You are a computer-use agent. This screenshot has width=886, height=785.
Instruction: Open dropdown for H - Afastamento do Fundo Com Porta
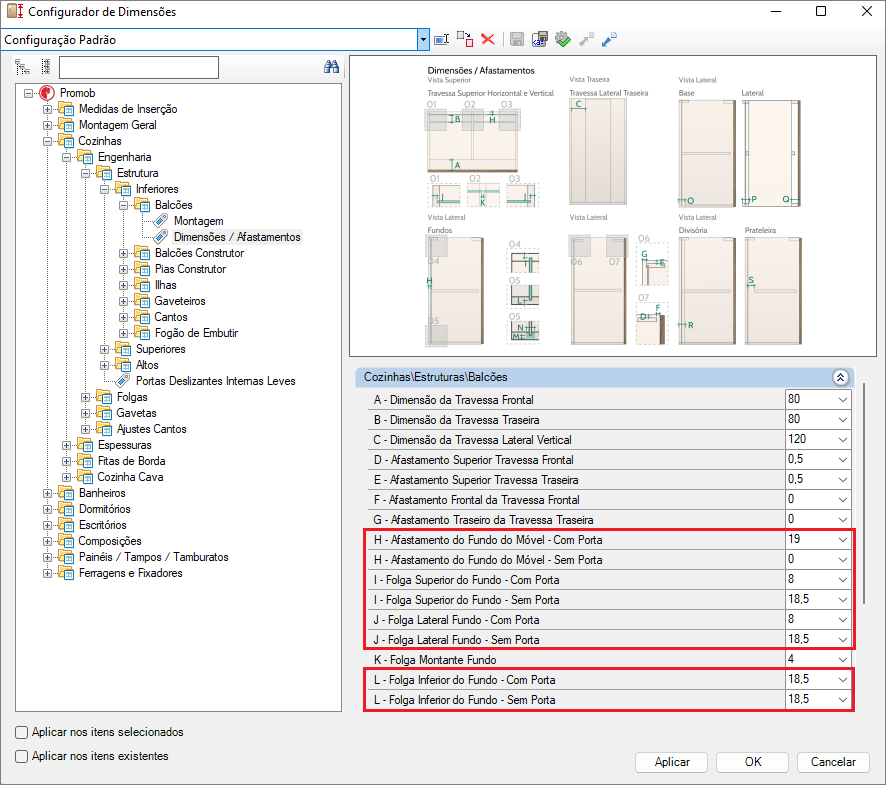842,540
